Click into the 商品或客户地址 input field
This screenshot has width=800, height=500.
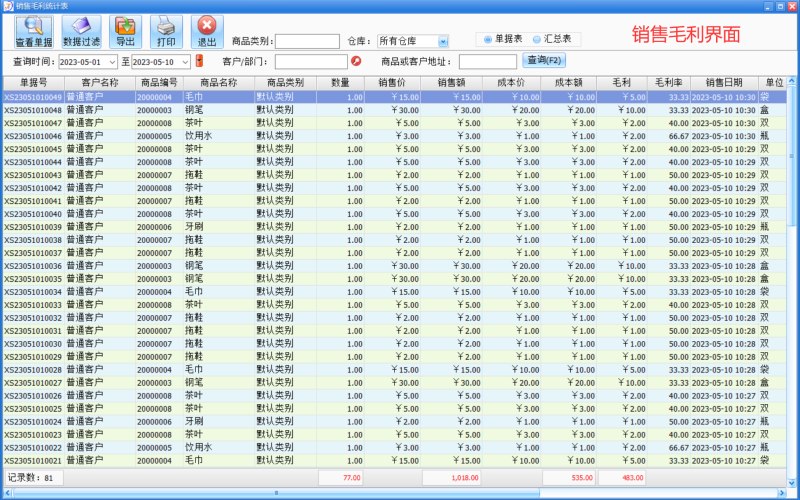click(488, 62)
